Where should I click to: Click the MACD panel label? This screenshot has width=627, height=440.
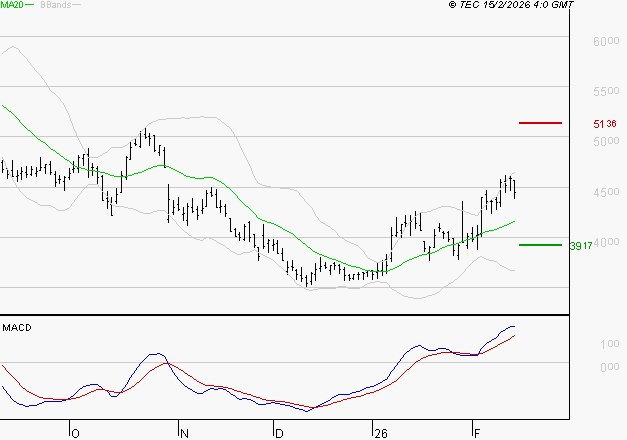[17, 328]
